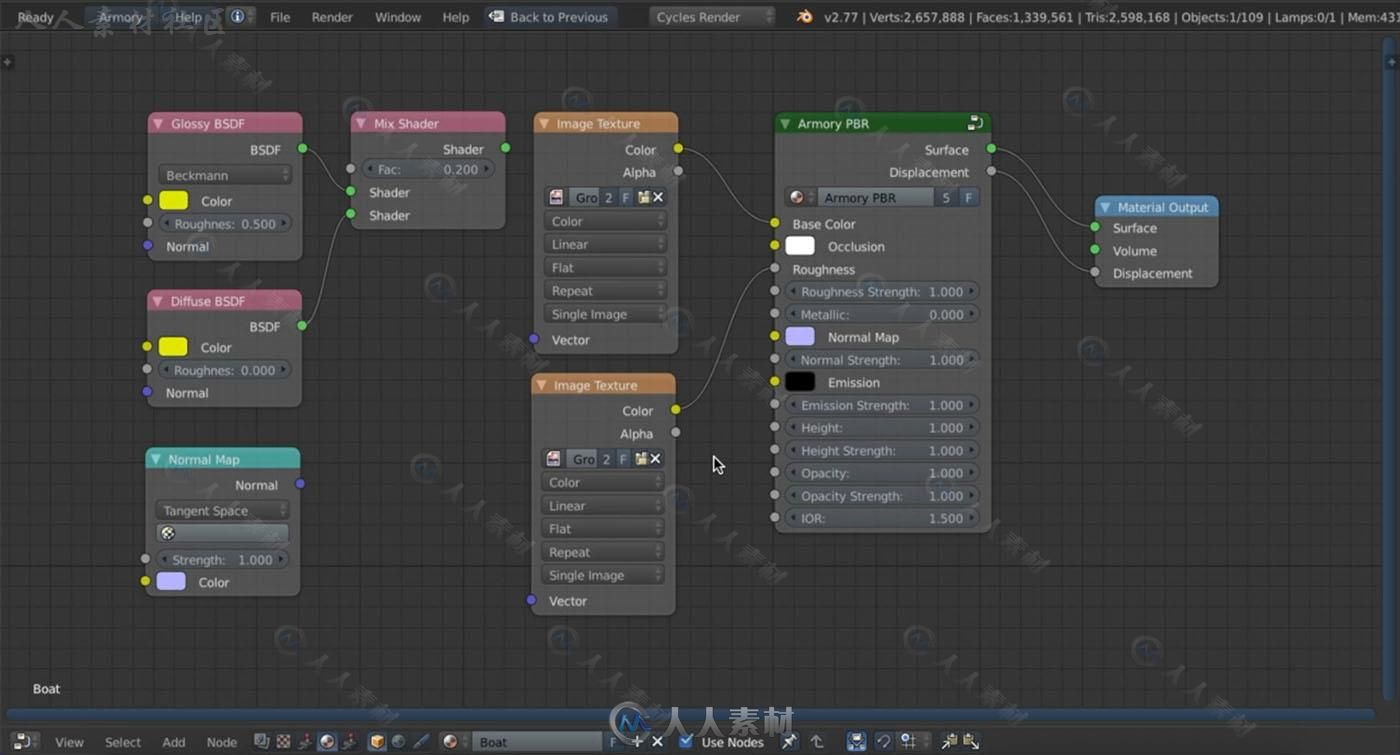Collapse the Normal Map node
Viewport: 1400px width, 755px height.
pyautogui.click(x=155, y=459)
